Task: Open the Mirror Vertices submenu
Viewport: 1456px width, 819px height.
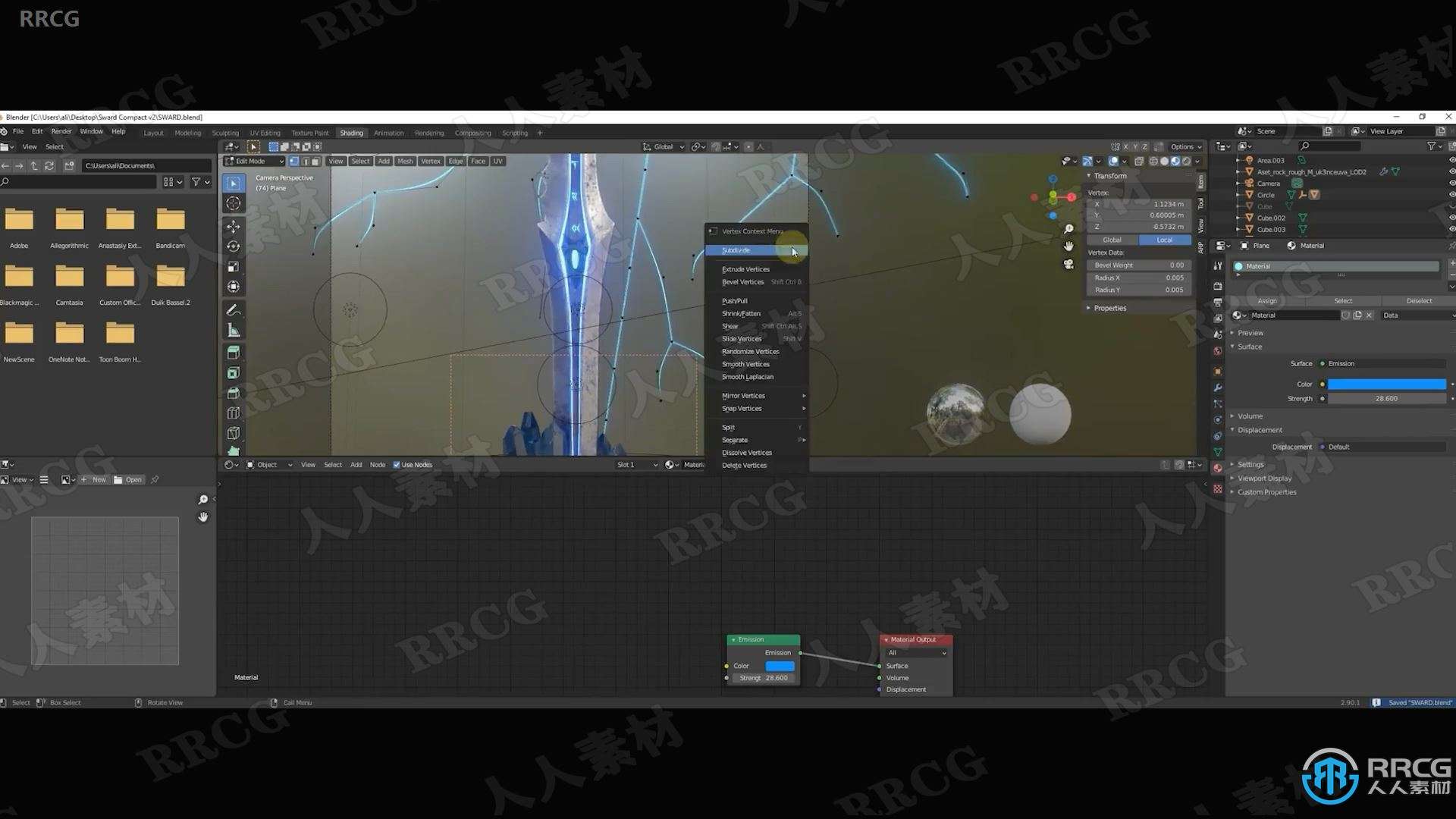Action: coord(756,396)
